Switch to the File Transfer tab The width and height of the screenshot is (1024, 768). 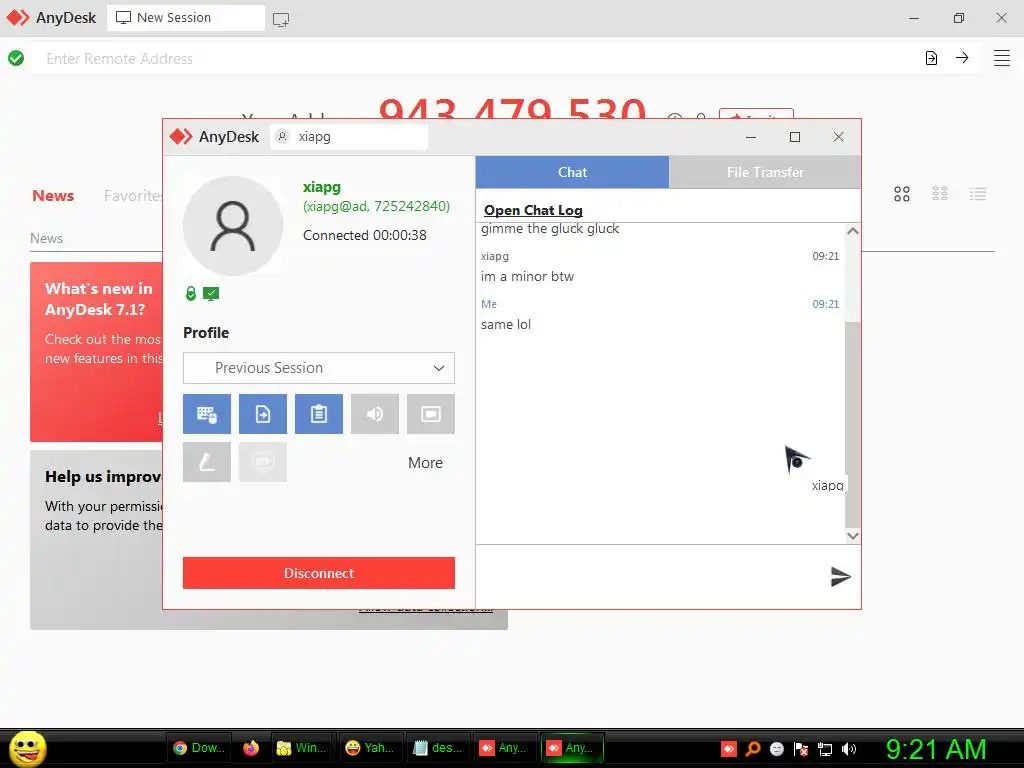765,172
